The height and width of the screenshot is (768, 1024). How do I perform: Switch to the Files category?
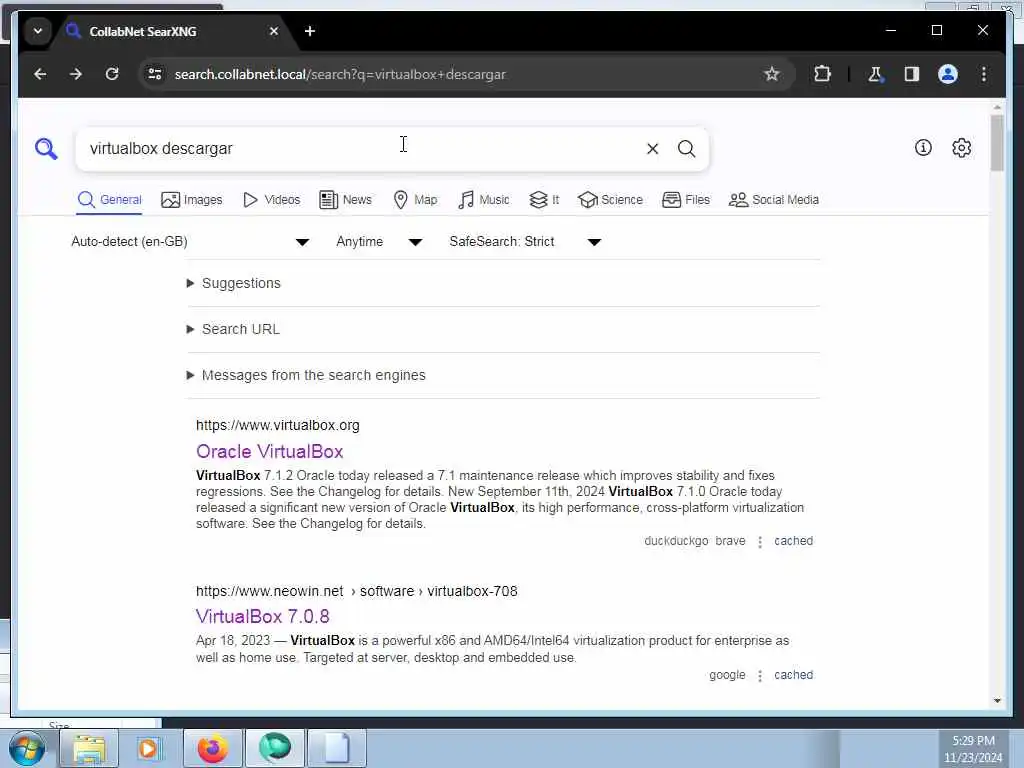(x=686, y=200)
